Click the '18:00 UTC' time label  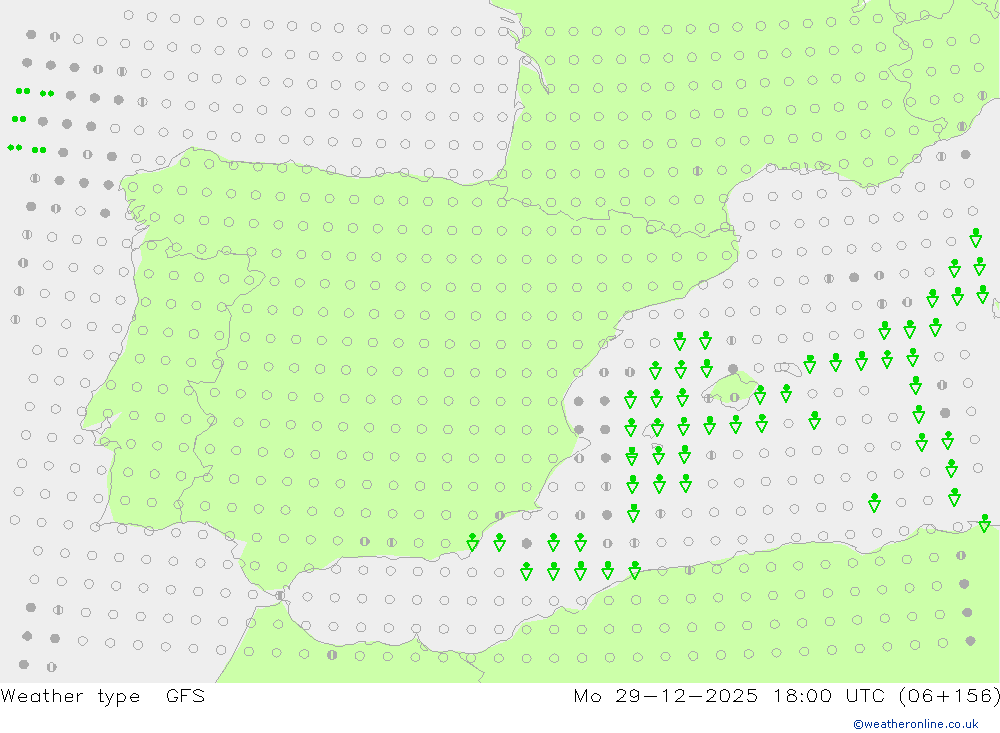830,695
